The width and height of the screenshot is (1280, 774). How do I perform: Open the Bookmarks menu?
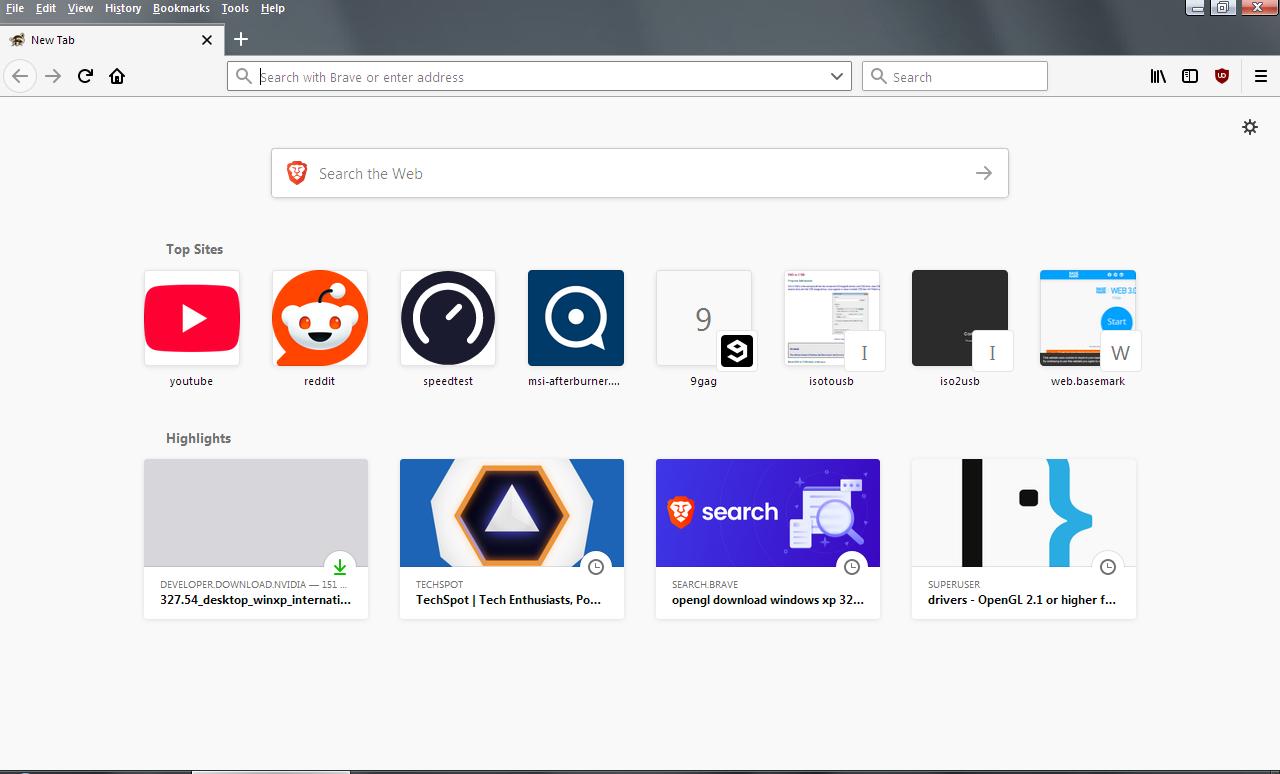[181, 8]
